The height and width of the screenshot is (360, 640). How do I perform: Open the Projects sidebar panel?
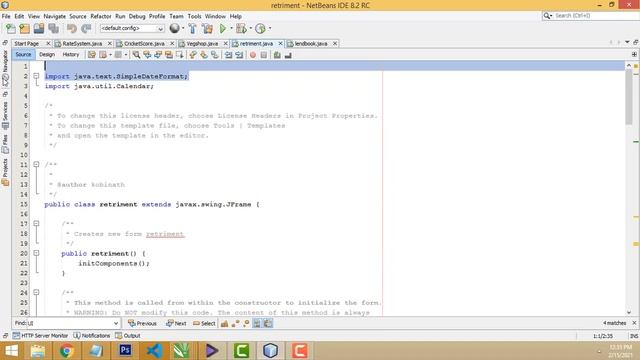5,172
